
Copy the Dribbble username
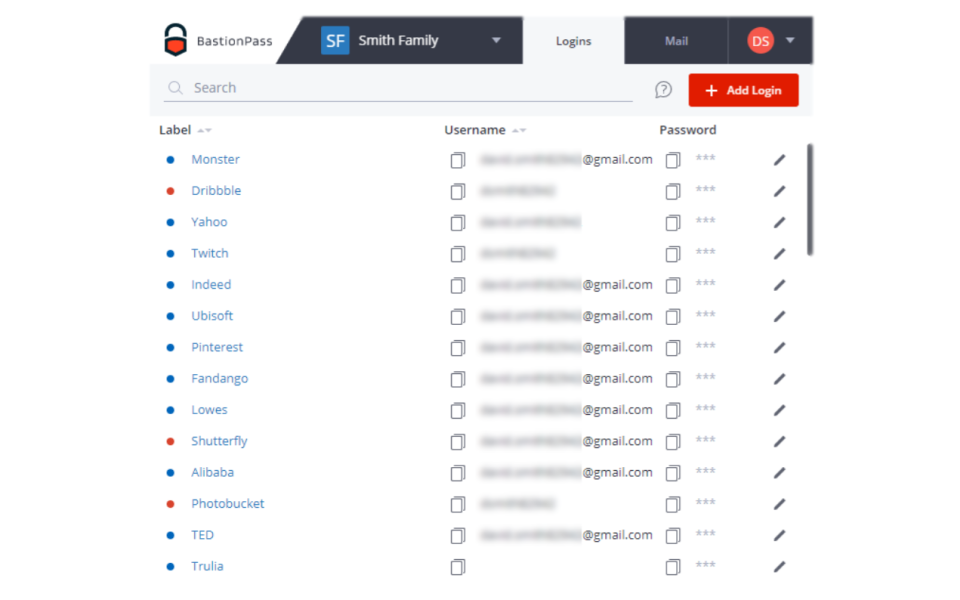457,192
